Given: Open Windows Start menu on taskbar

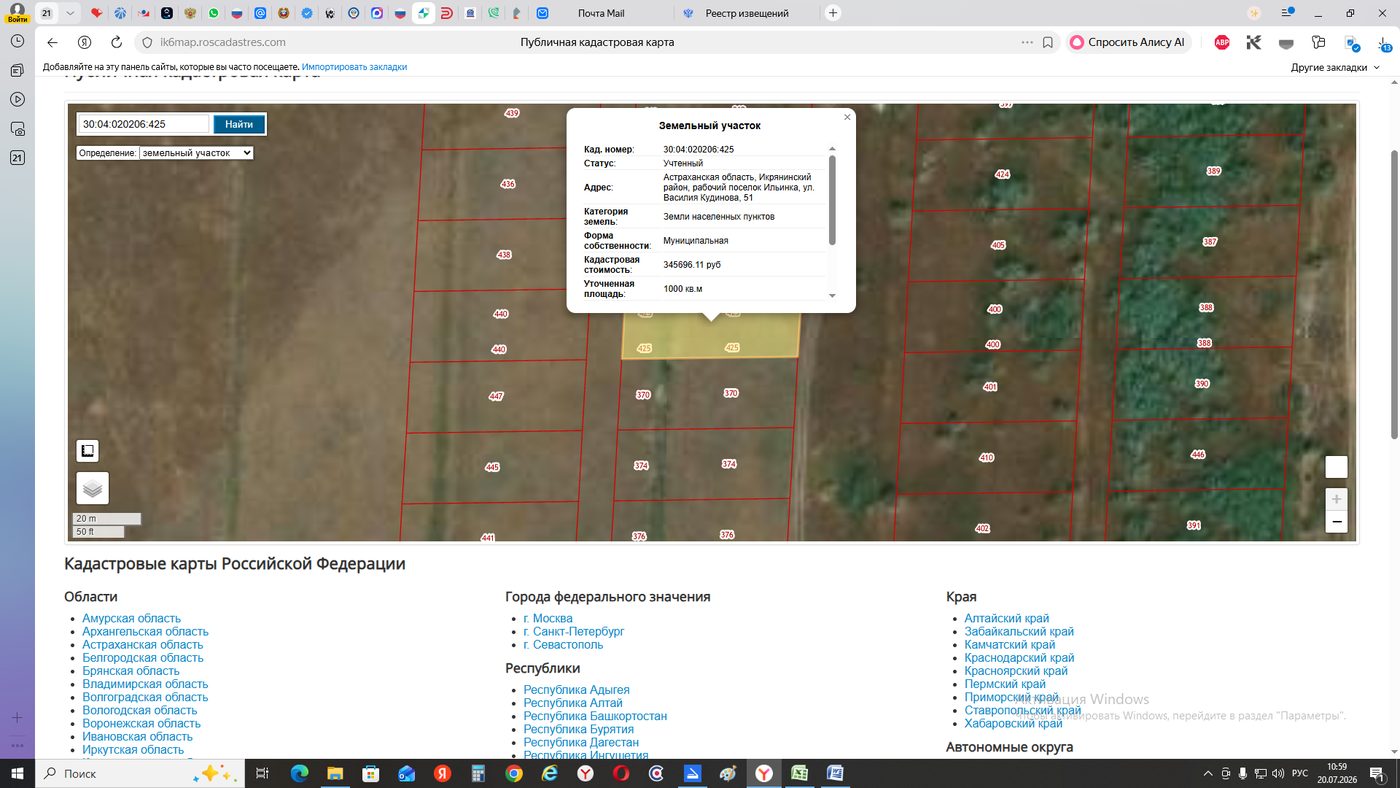Looking at the screenshot, I should (x=17, y=774).
